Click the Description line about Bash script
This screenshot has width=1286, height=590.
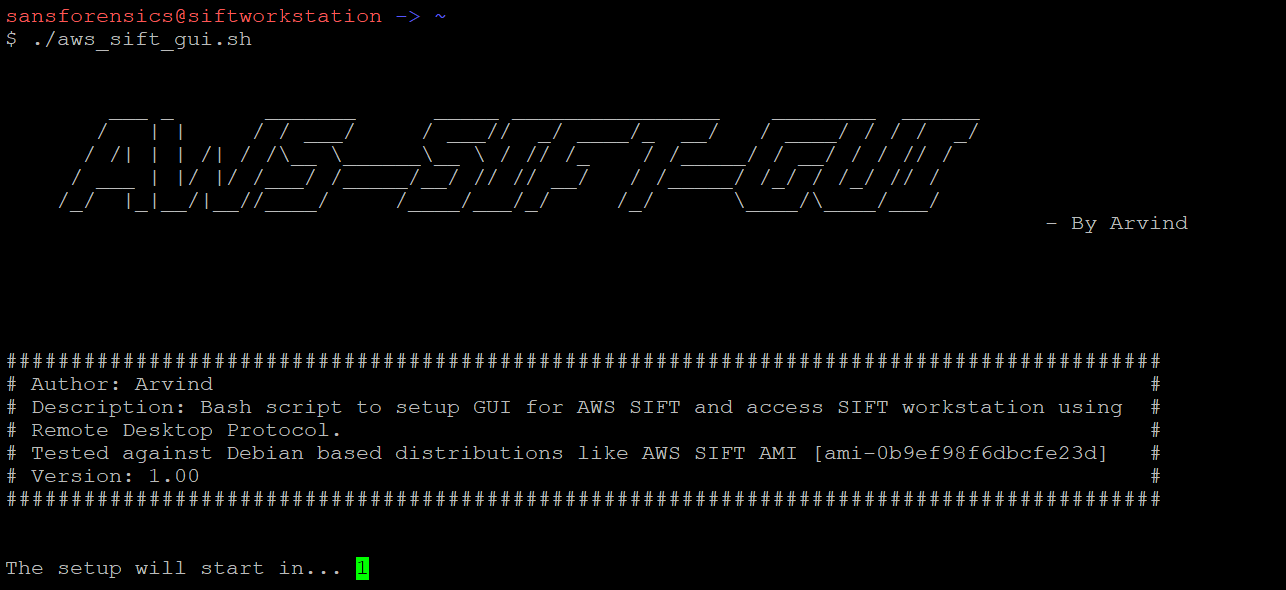pos(577,407)
